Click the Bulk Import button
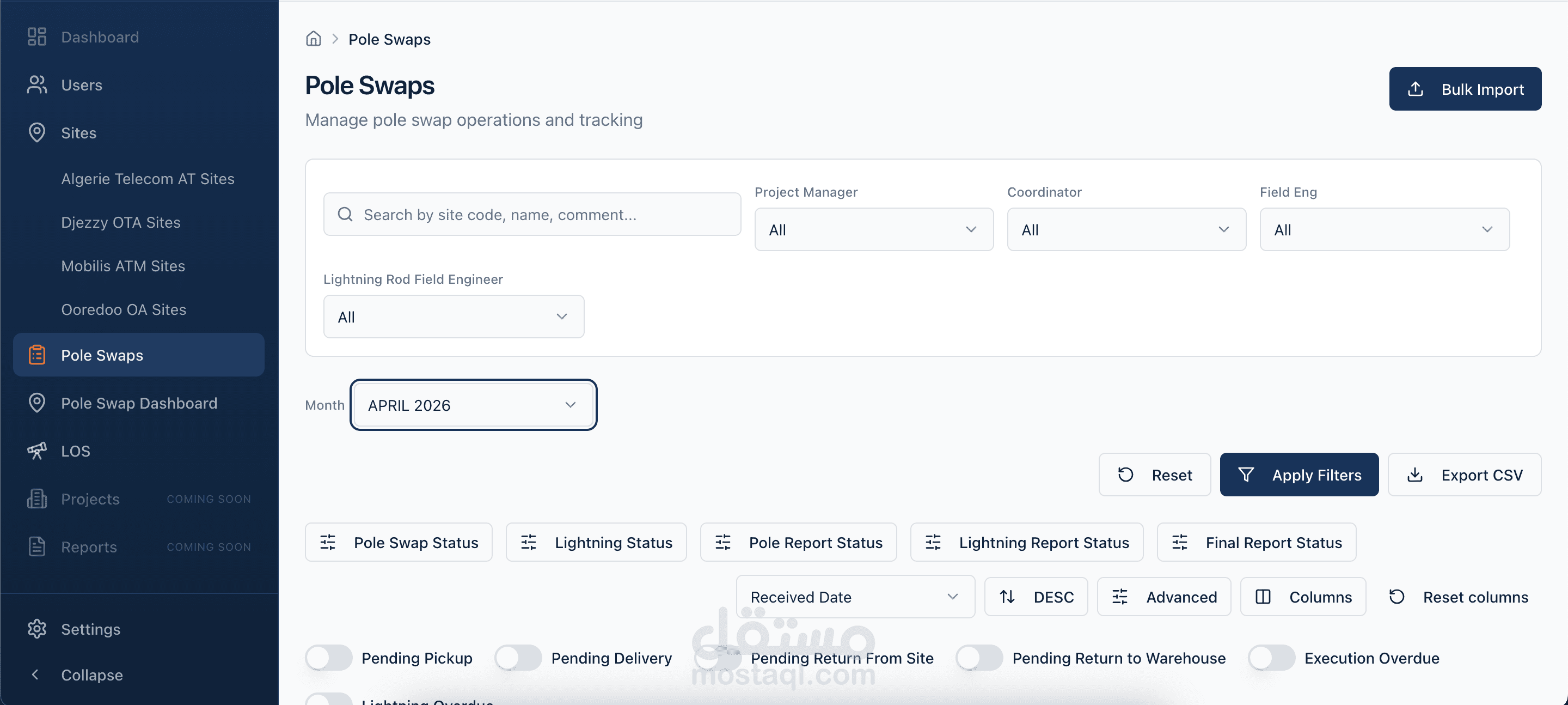Image resolution: width=1568 pixels, height=705 pixels. (x=1465, y=89)
